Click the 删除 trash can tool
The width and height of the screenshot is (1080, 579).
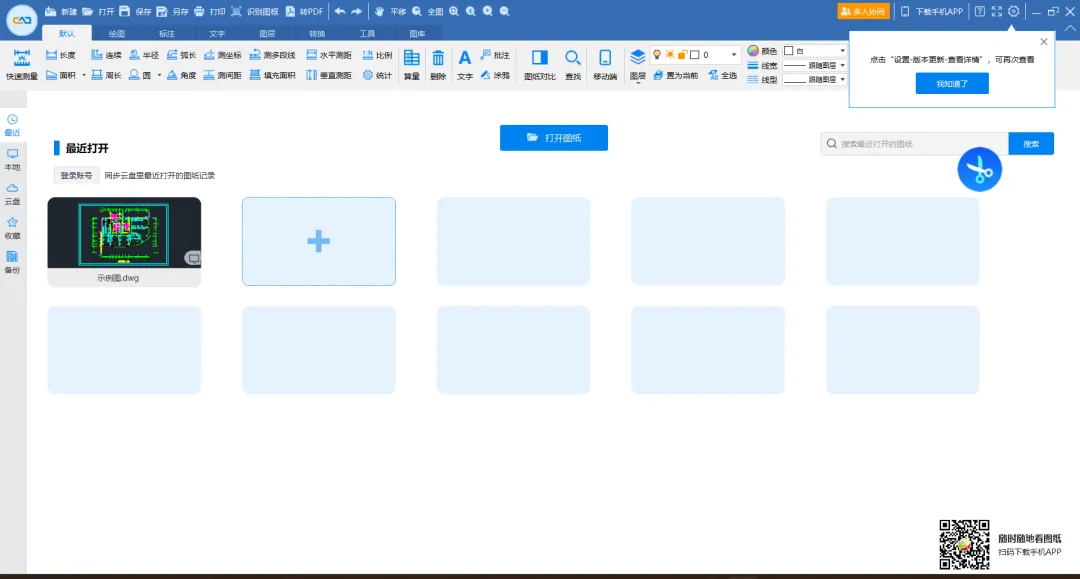[438, 65]
